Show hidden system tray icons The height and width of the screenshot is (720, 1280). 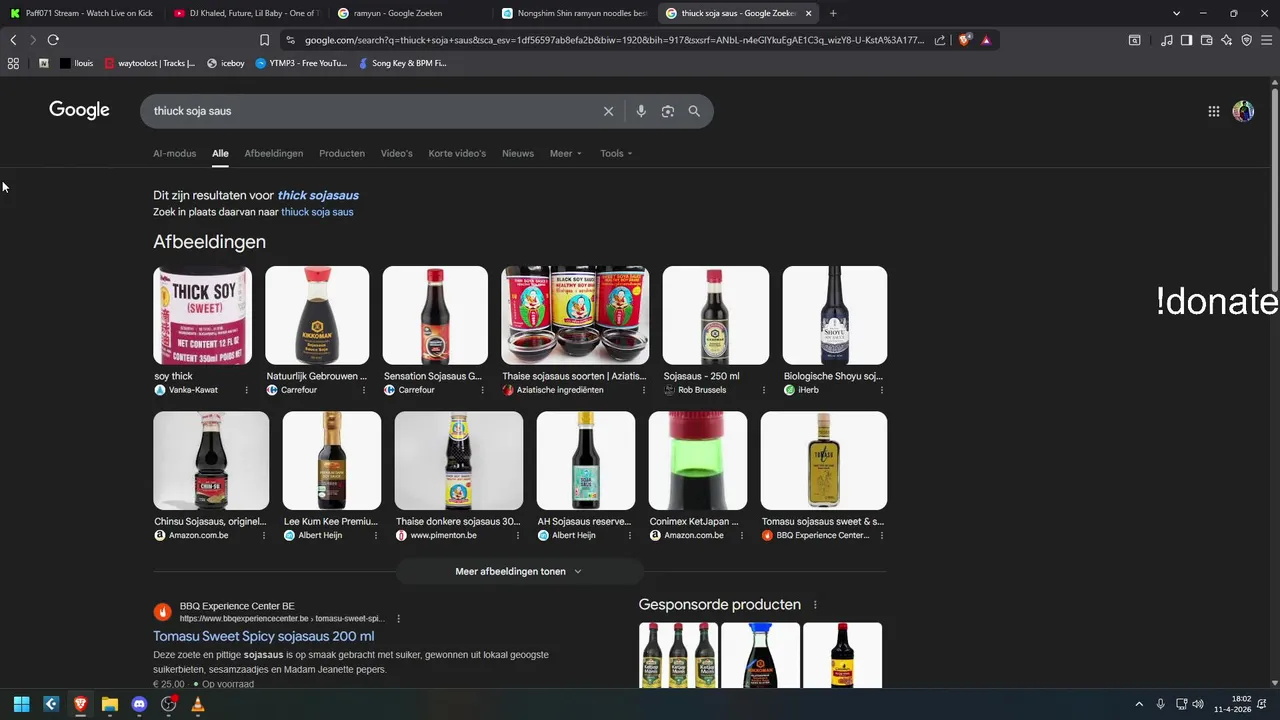pos(1138,704)
